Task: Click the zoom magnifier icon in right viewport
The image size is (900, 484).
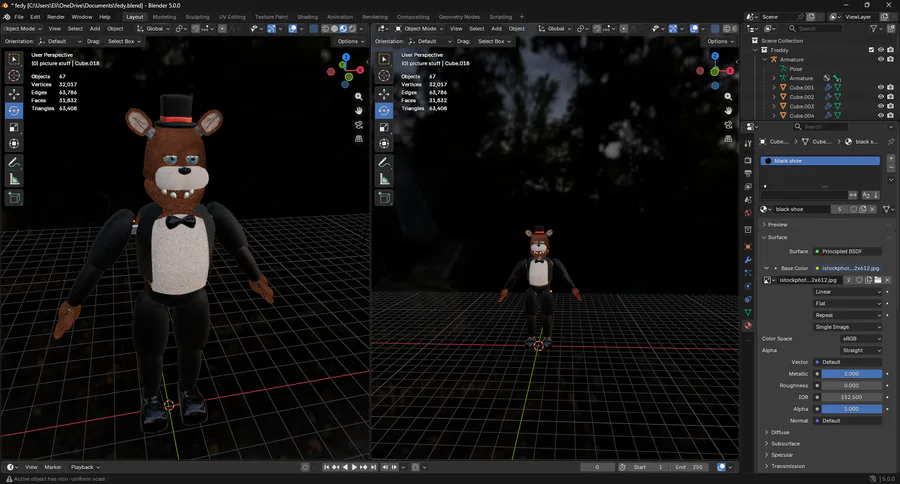Action: [x=728, y=96]
